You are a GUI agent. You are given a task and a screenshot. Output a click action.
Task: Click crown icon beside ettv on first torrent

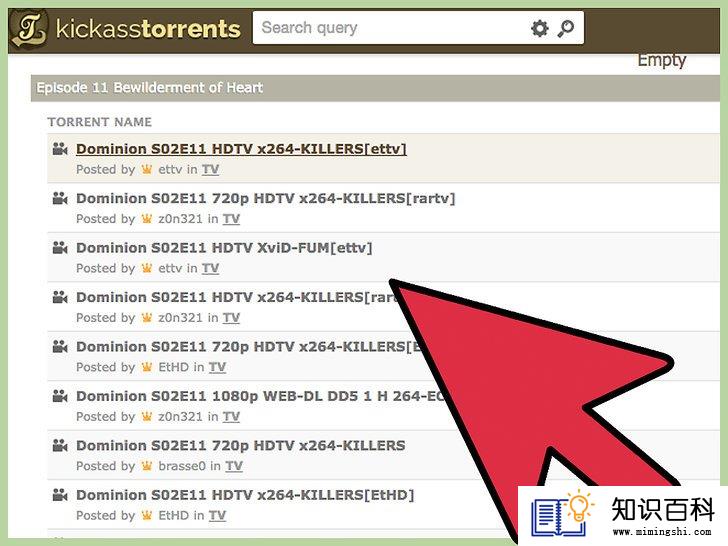(x=147, y=169)
